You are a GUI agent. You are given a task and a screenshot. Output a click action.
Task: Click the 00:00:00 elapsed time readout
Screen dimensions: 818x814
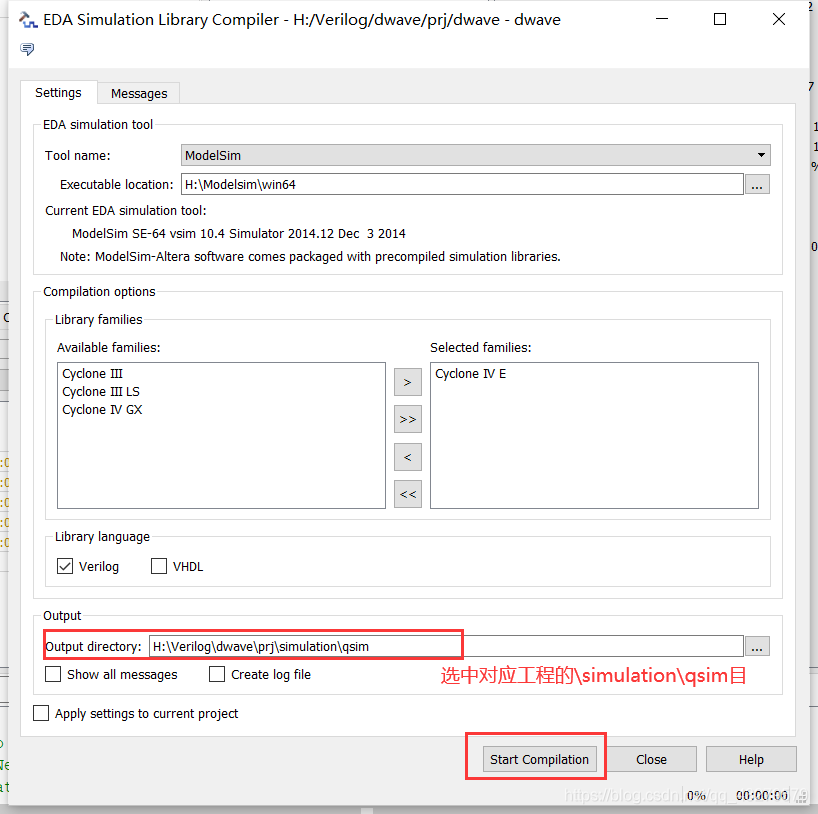coord(762,795)
